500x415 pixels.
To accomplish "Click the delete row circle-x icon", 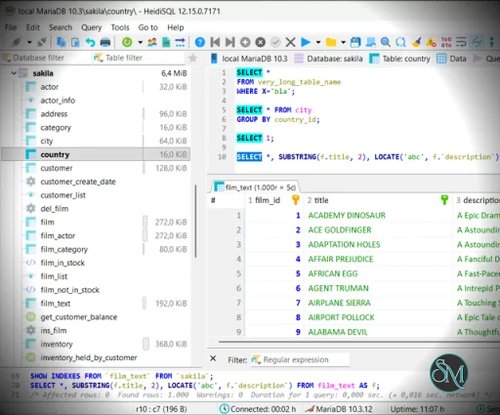I will pyautogui.click(x=260, y=42).
